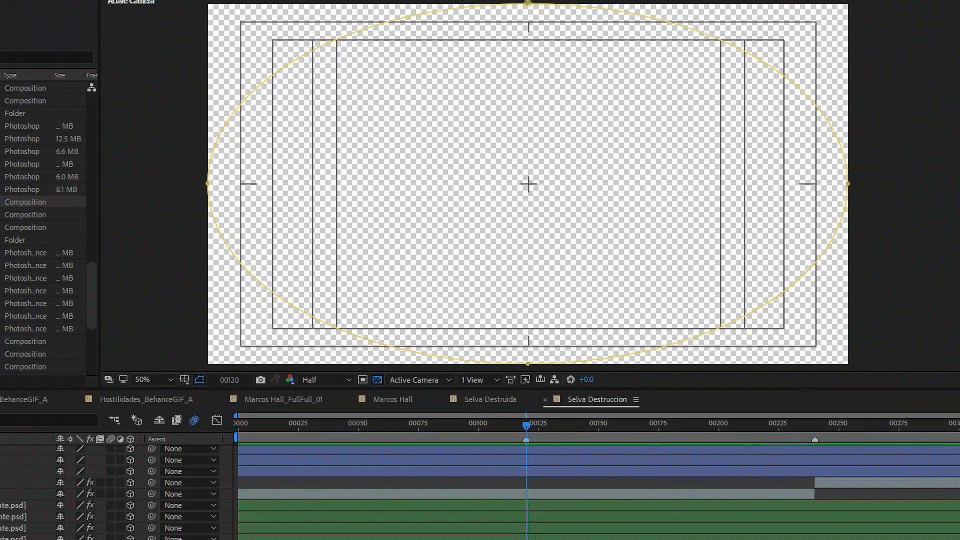Toggle Always Preview This View icon

tap(108, 380)
